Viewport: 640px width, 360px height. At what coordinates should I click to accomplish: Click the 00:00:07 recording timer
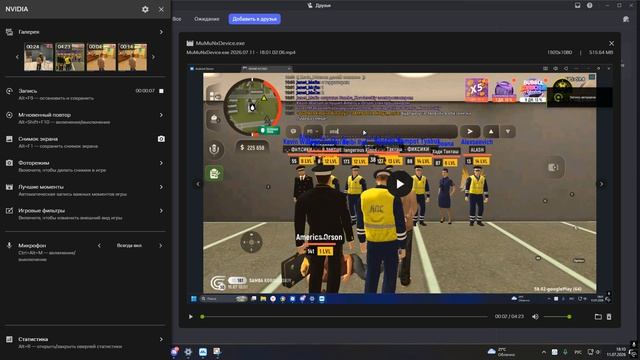click(145, 91)
